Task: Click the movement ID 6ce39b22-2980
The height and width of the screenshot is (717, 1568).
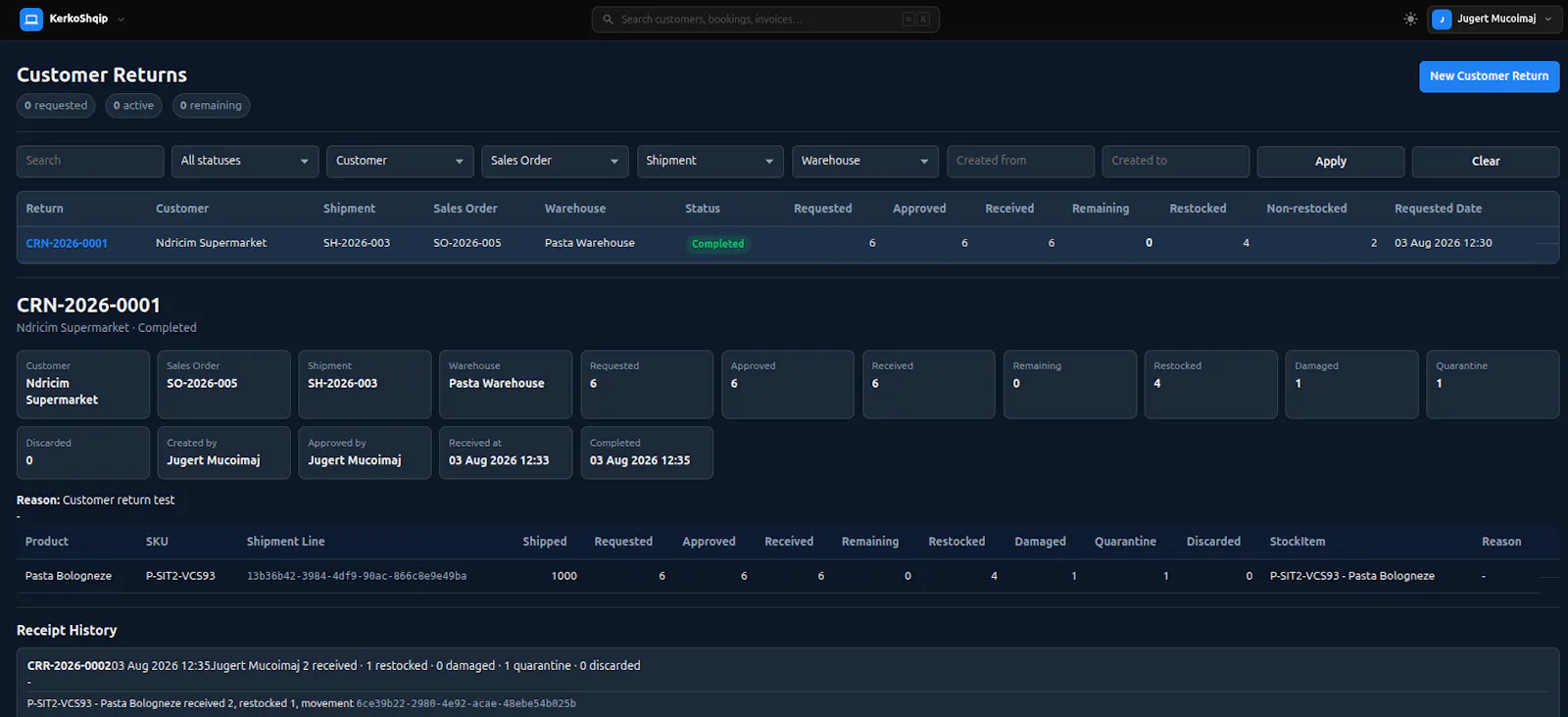Action: pos(465,703)
